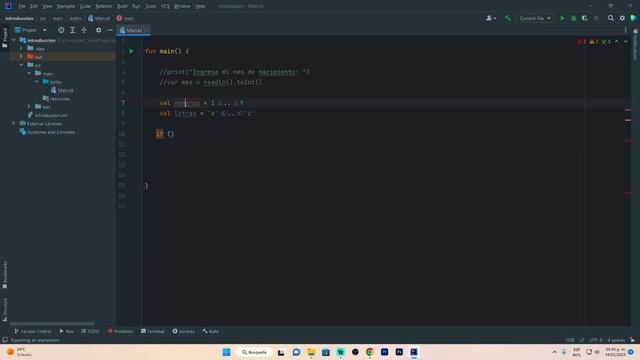Open the Version Control tool window

pyautogui.click(x=33, y=331)
